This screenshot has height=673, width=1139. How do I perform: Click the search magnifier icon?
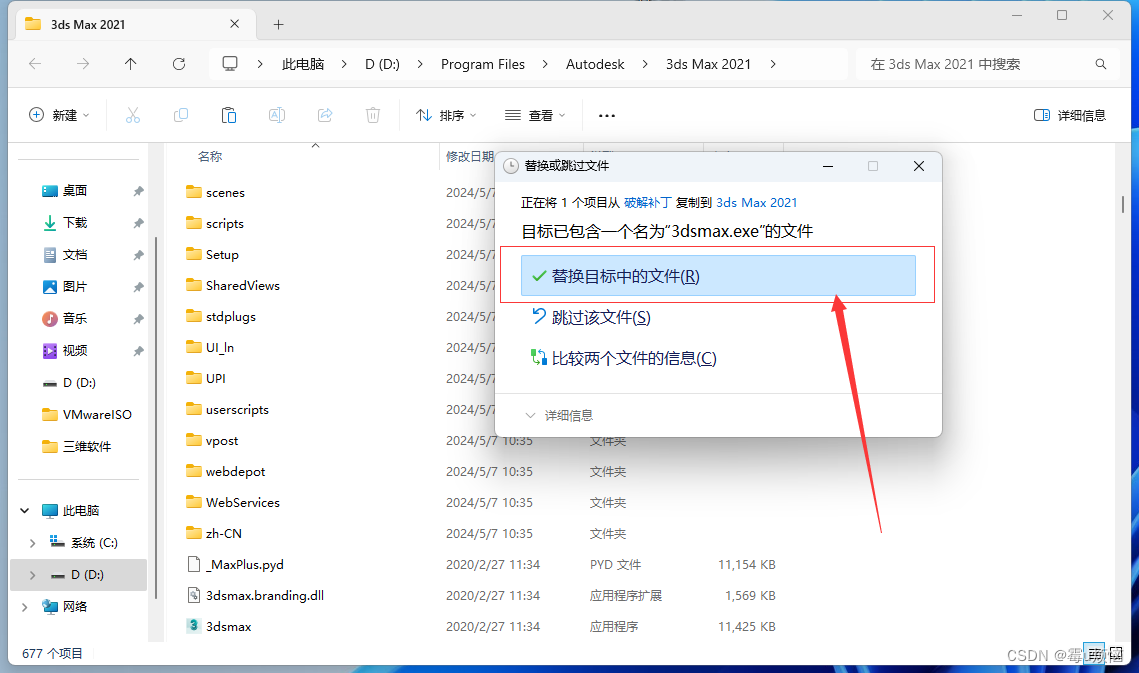pos(1101,64)
